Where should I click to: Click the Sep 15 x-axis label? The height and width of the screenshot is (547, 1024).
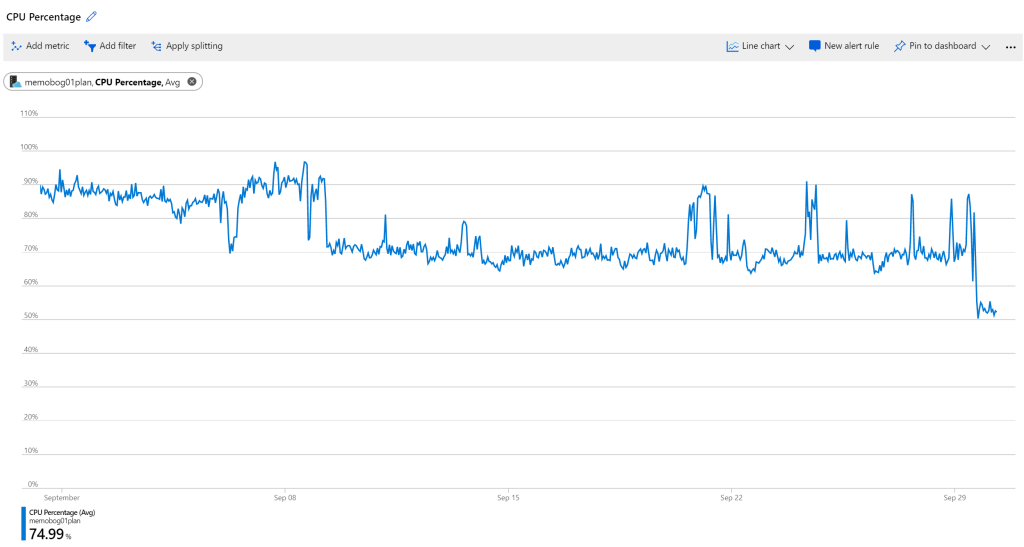click(508, 497)
